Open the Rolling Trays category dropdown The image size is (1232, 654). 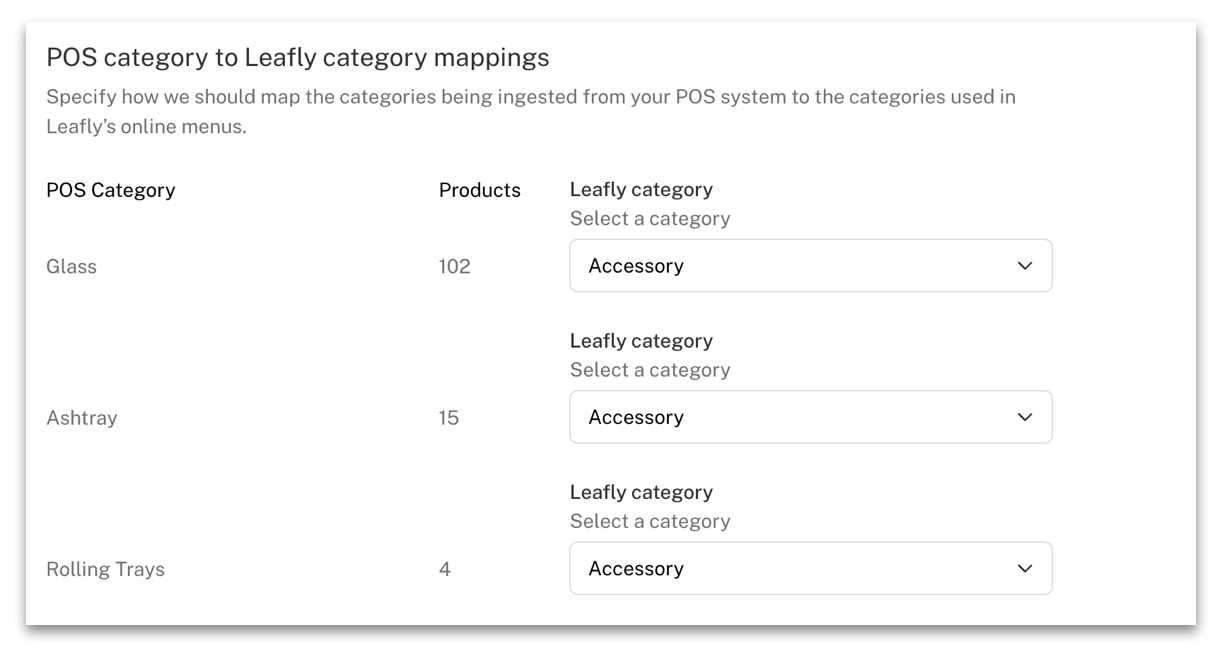pyautogui.click(x=810, y=568)
